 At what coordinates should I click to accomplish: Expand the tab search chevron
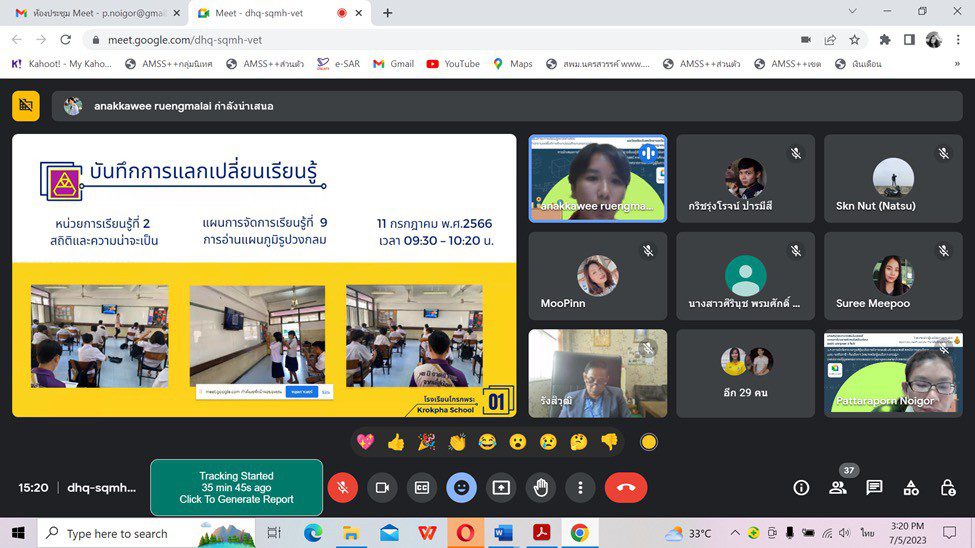[x=853, y=11]
